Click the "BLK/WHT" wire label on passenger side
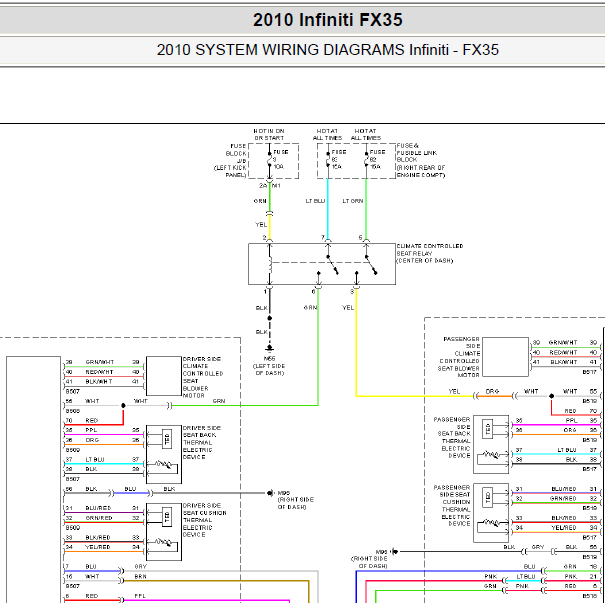Screen dimensions: 605x603 pos(563,362)
